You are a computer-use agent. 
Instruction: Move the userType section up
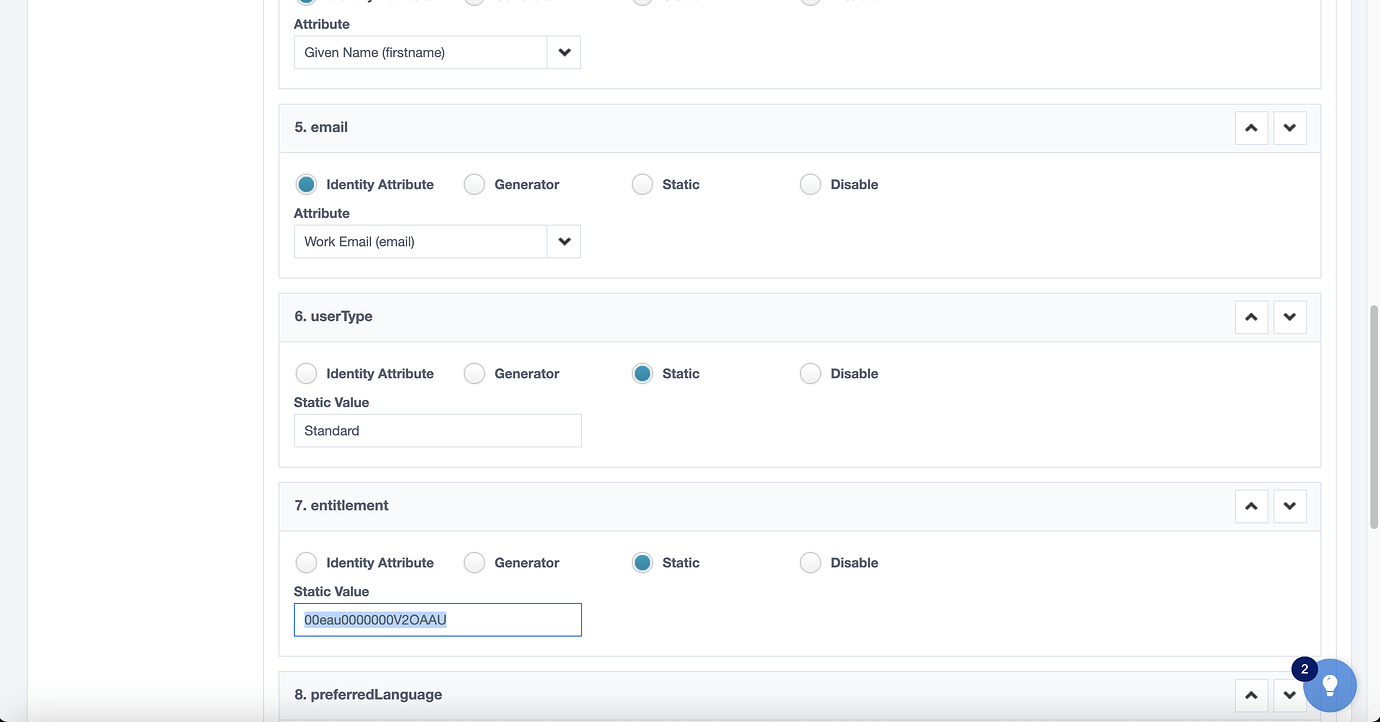pyautogui.click(x=1251, y=317)
